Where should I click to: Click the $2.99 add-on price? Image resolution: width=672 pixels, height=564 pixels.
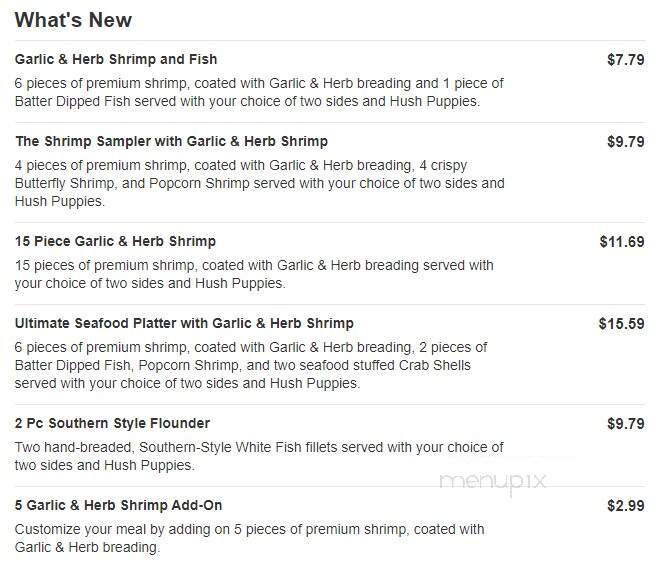(626, 506)
